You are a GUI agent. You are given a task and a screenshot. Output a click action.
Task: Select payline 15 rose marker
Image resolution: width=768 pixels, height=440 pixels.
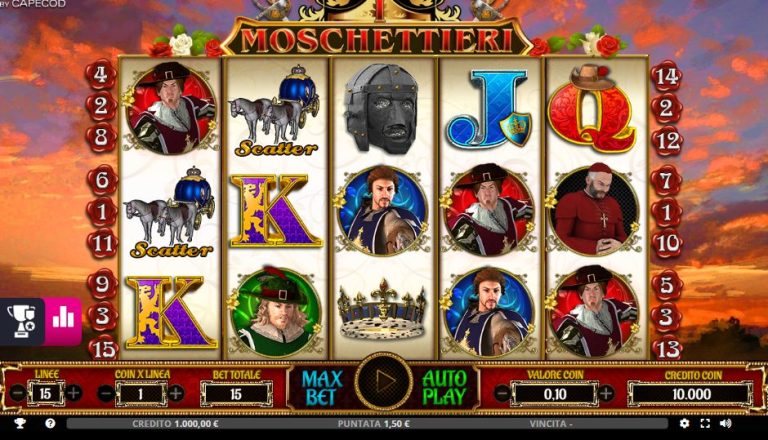(x=103, y=348)
